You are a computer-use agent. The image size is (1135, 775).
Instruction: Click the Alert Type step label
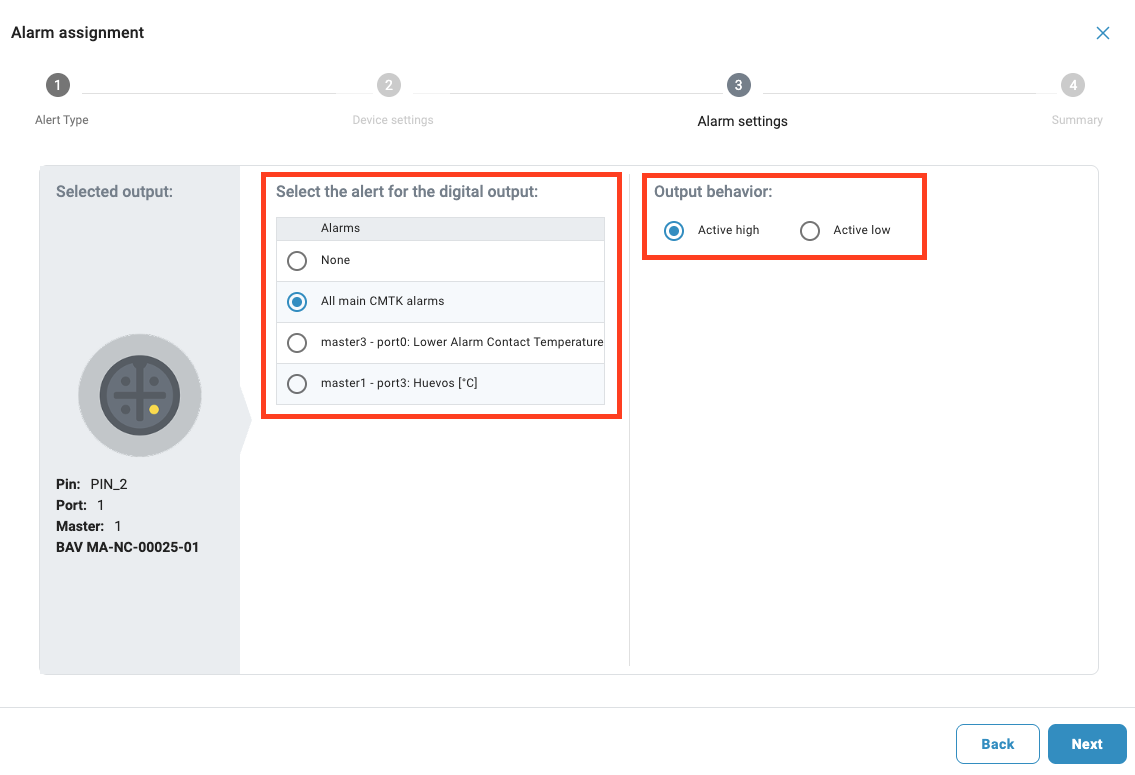point(62,120)
